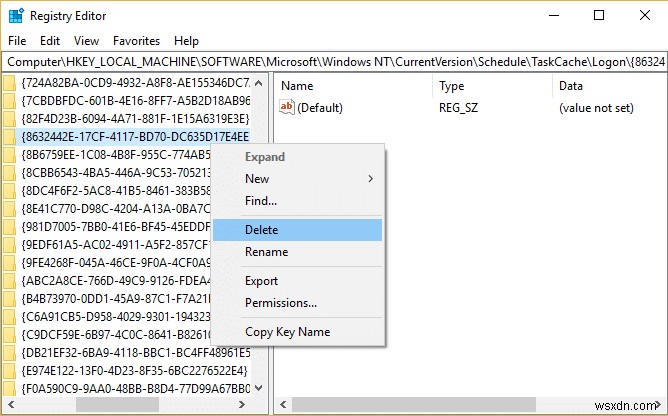Click the folder icon of {8E41C770-D98C key
This screenshot has height=416, width=668.
tap(9, 209)
